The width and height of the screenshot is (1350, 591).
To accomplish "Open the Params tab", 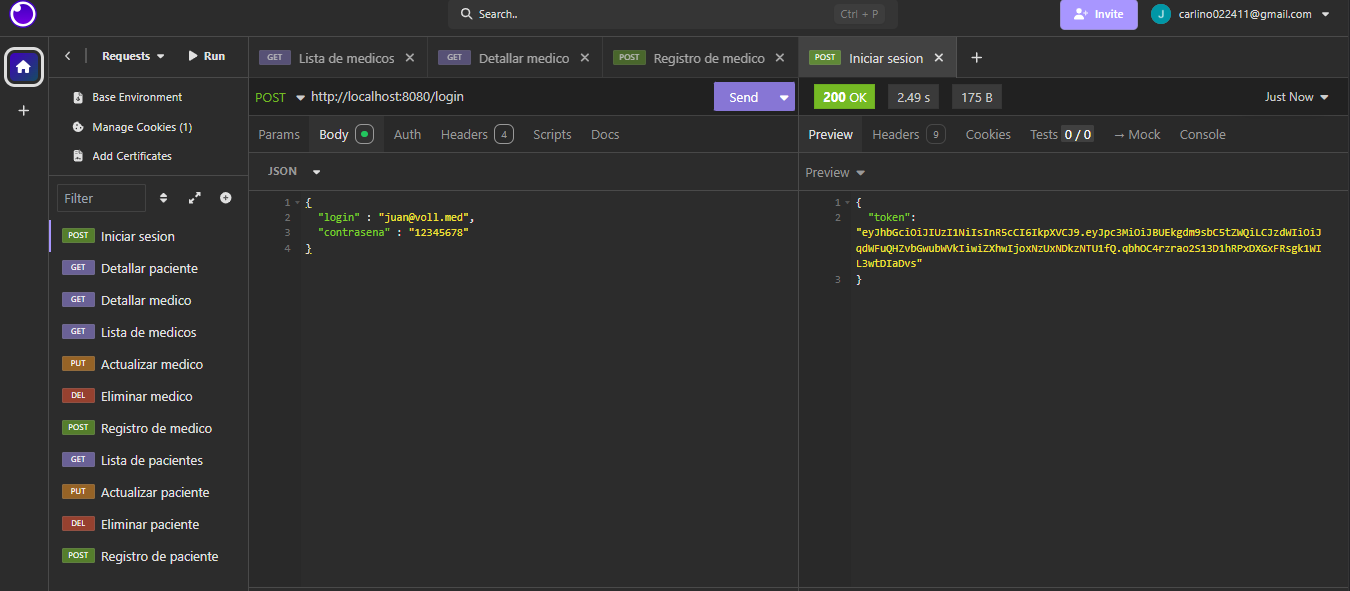I will (x=279, y=134).
